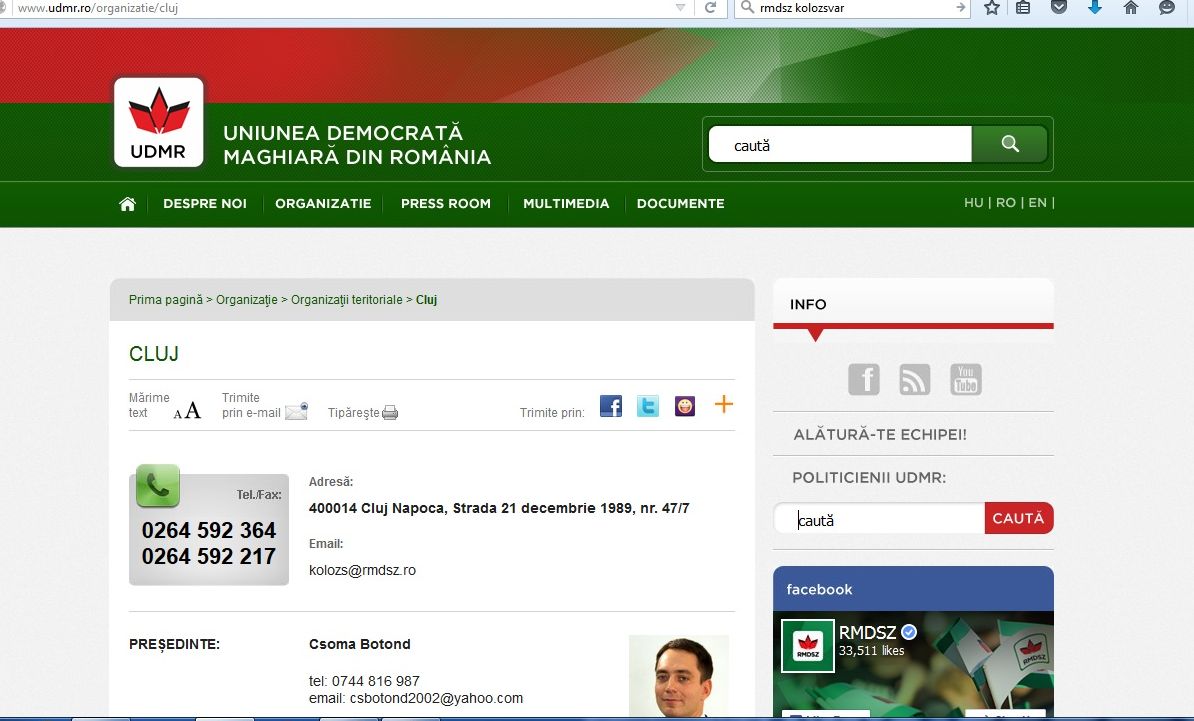Viewport: 1194px width, 721px height.
Task: Click the site search caută field
Action: (840, 145)
